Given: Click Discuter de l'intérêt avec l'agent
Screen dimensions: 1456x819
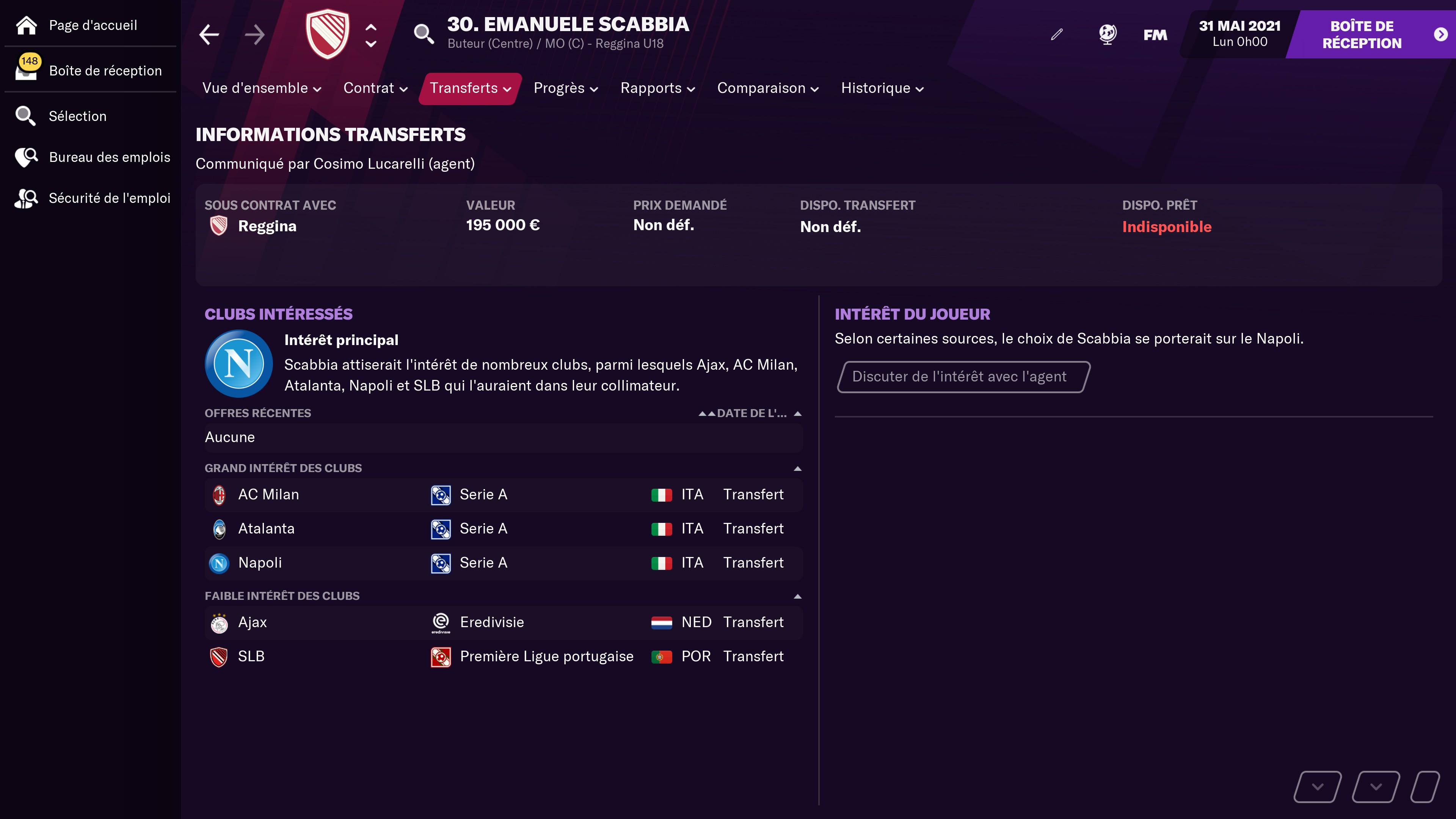Looking at the screenshot, I should 963,377.
